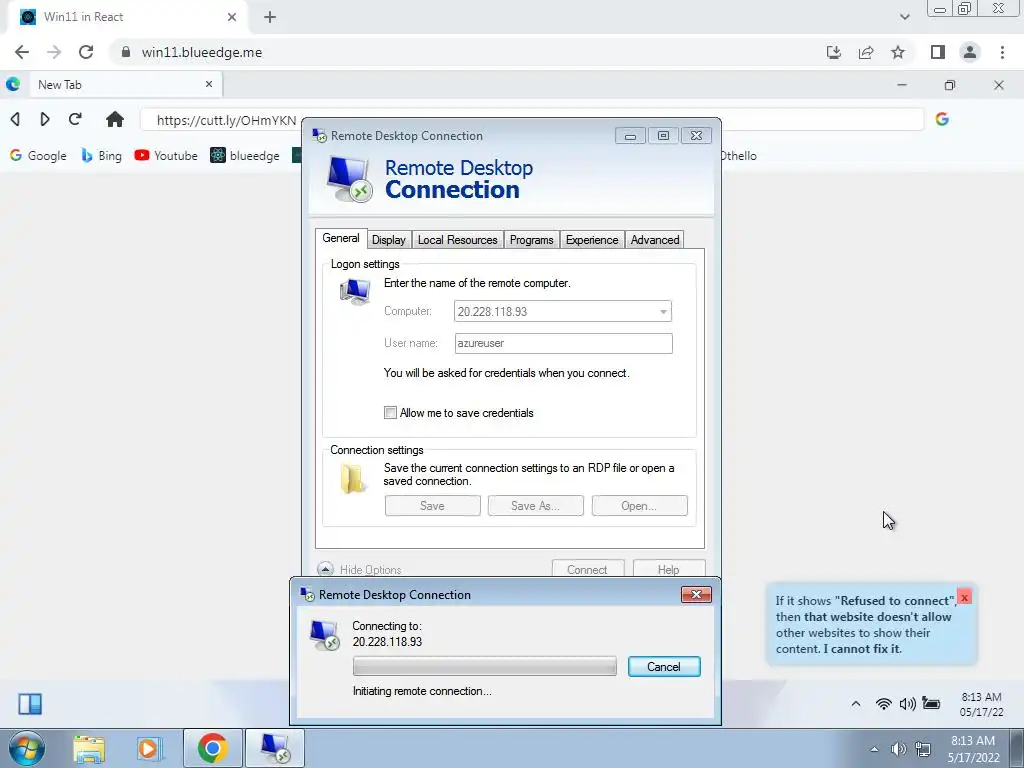Viewport: 1024px width, 768px height.
Task: Switch to the General tab
Action: pyautogui.click(x=340, y=238)
